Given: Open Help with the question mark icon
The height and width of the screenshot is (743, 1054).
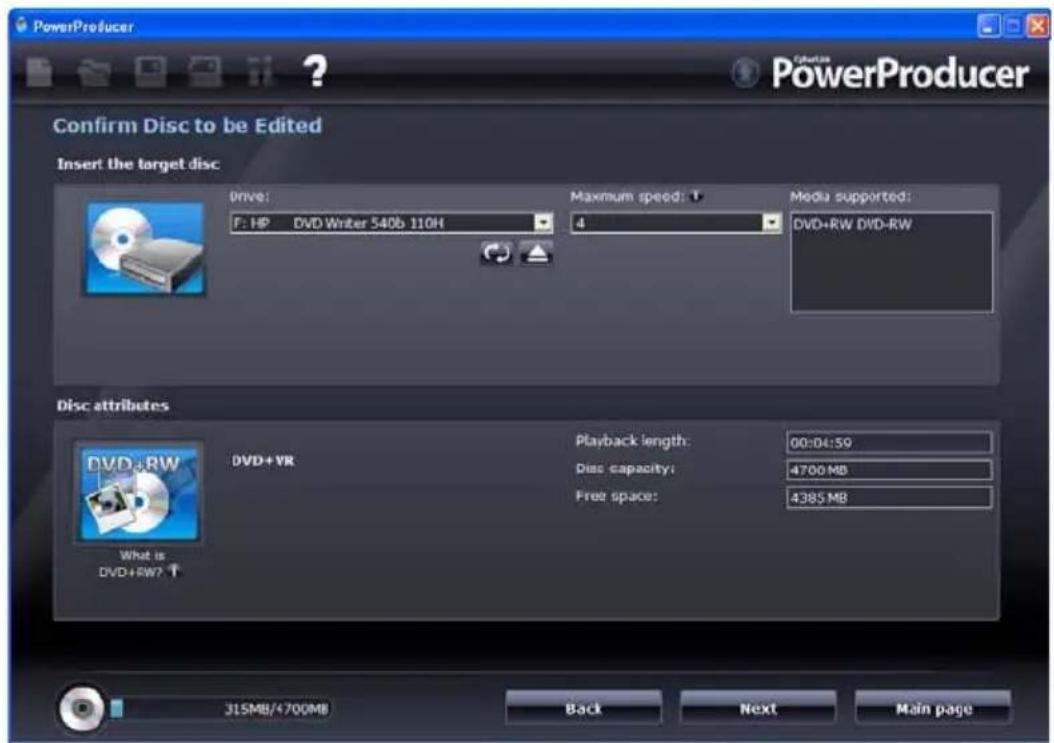Looking at the screenshot, I should click(315, 71).
